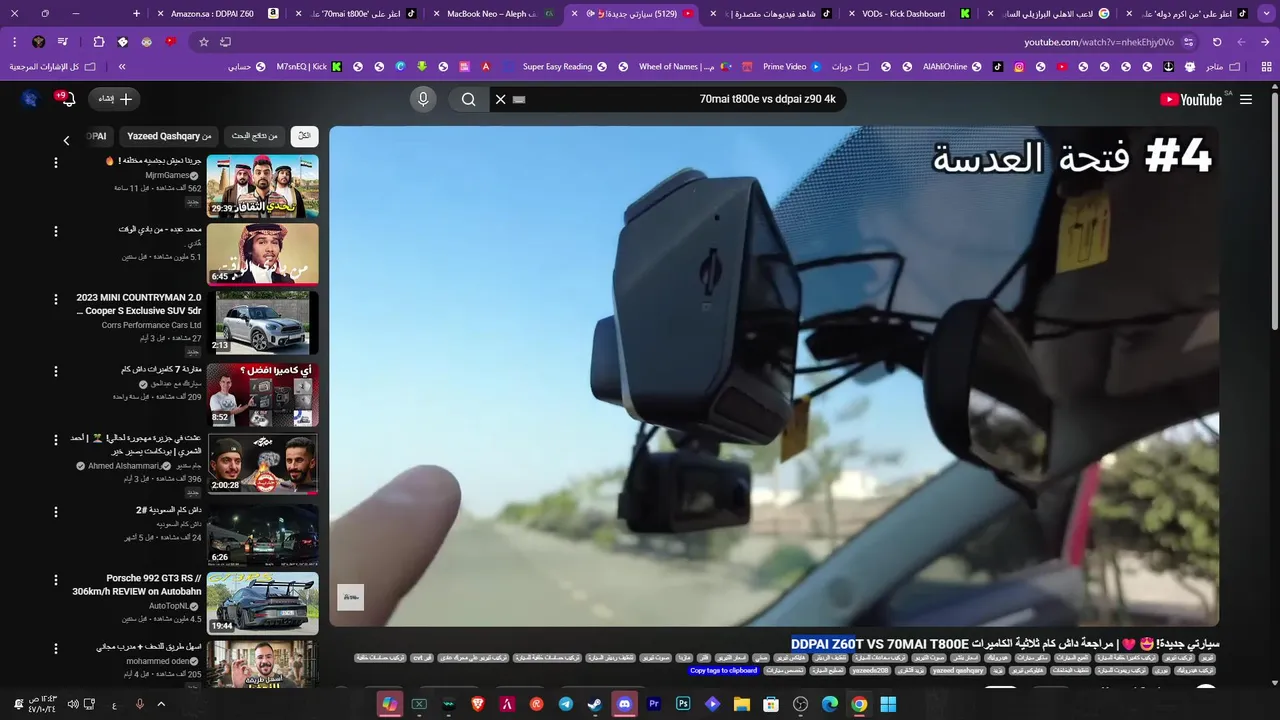Viewport: 1280px width, 720px height.
Task: Expand hidden bookmarks with double chevron
Action: click(122, 67)
